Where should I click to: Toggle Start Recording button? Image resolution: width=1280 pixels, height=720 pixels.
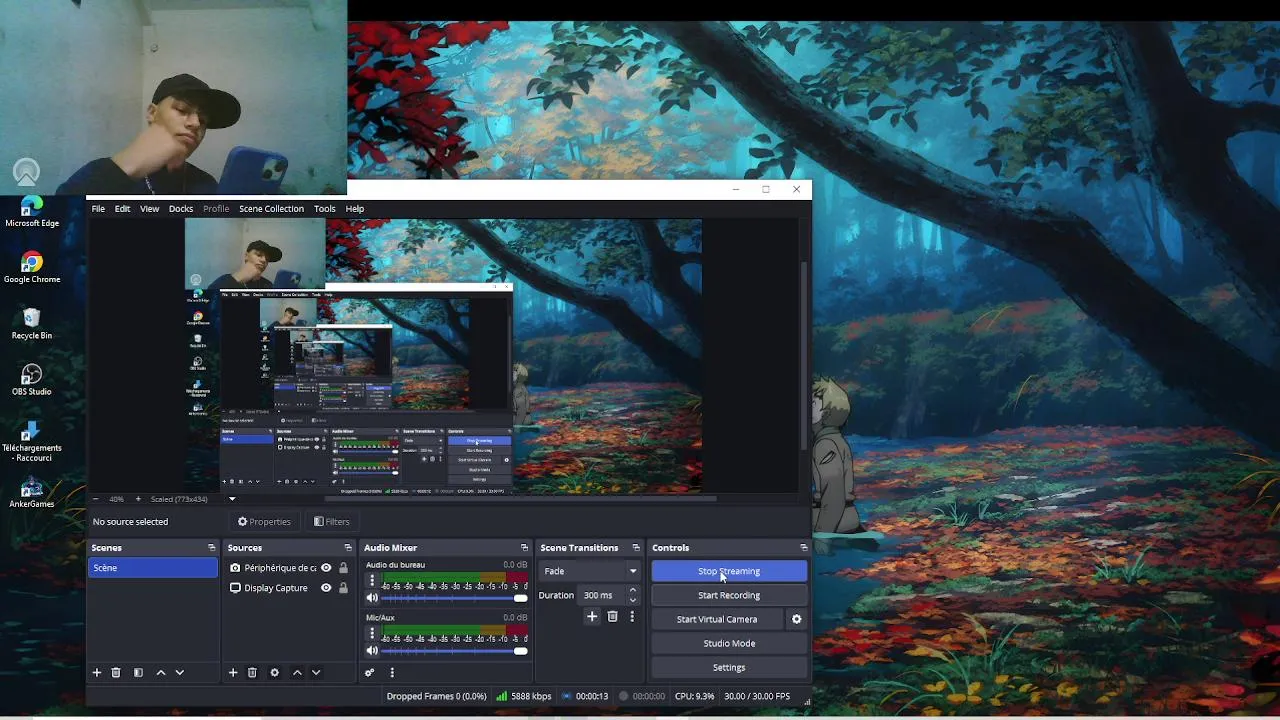(729, 595)
